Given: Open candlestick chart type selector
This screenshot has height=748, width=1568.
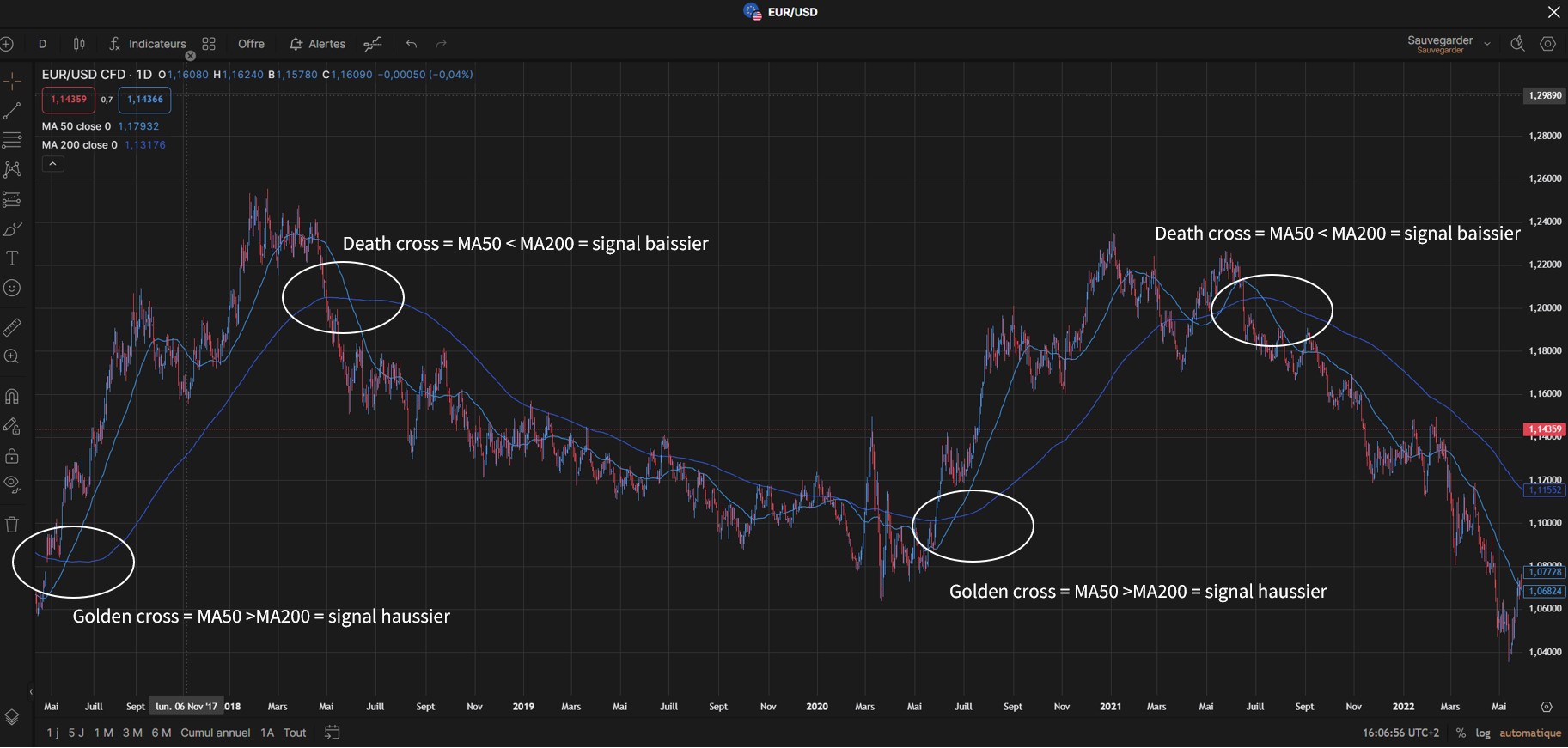Looking at the screenshot, I should (x=79, y=44).
